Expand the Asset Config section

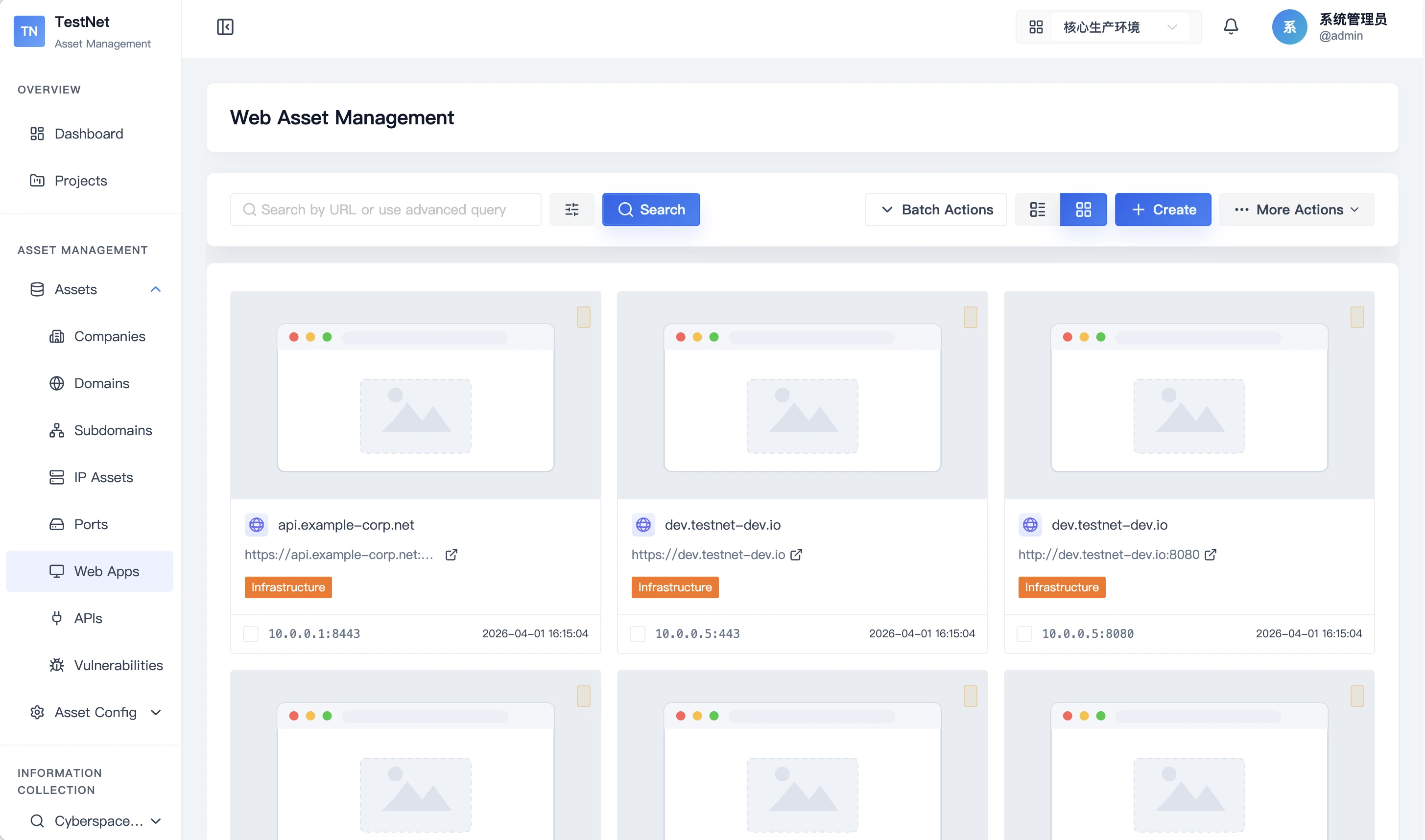(x=156, y=712)
